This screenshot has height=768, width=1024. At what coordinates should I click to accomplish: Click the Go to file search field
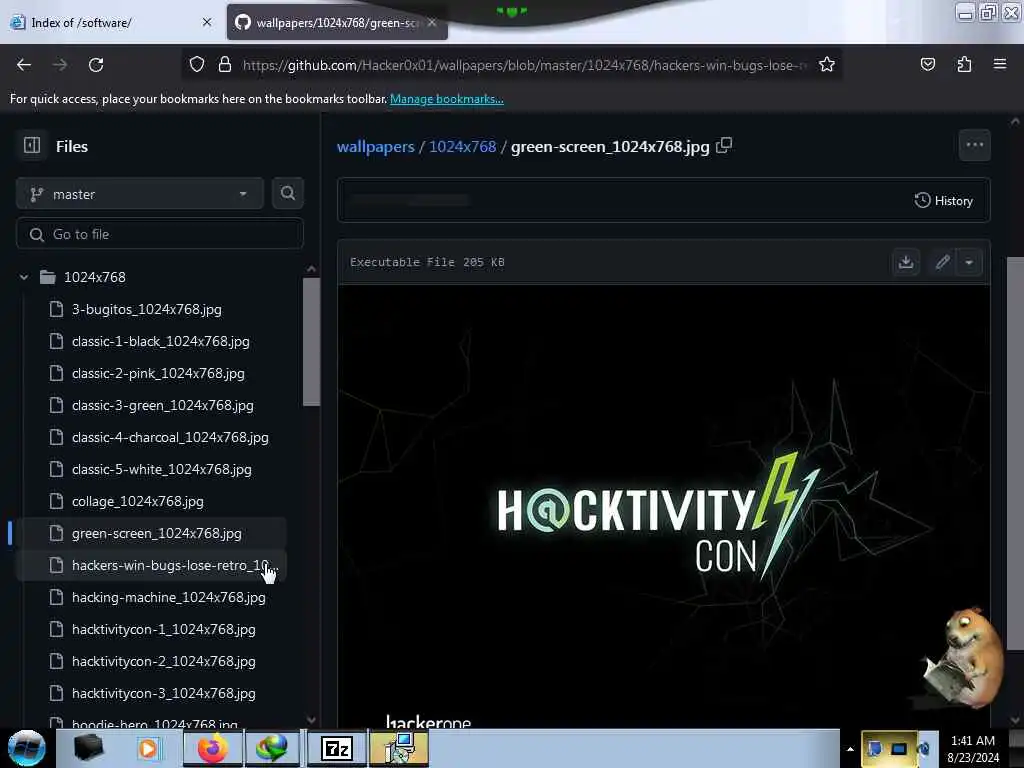coord(160,234)
